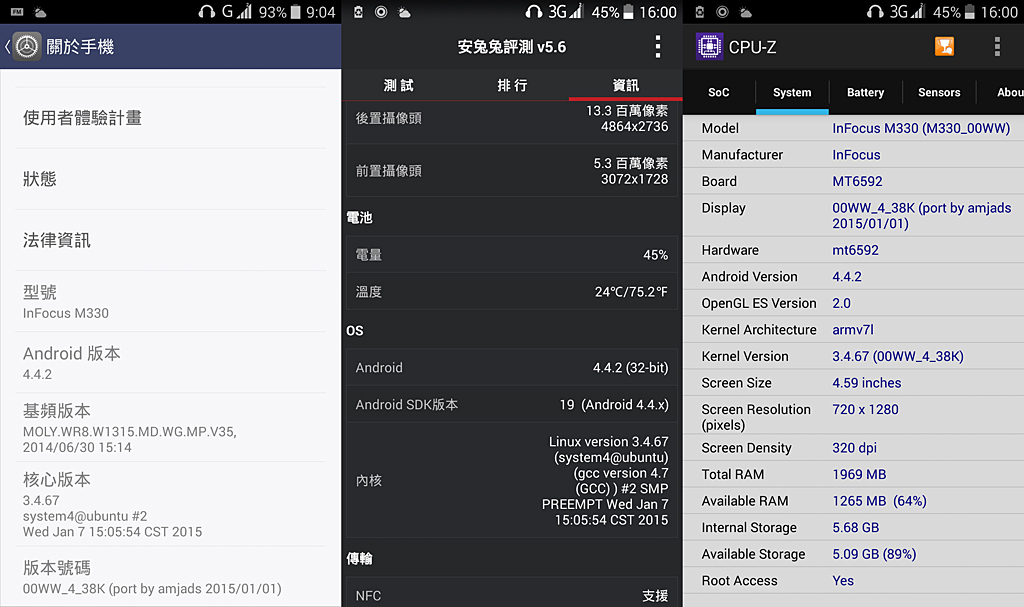Screen dimensions: 1024x607
Task: Tap 電池 section header in AnTuTu
Action: click(x=359, y=218)
